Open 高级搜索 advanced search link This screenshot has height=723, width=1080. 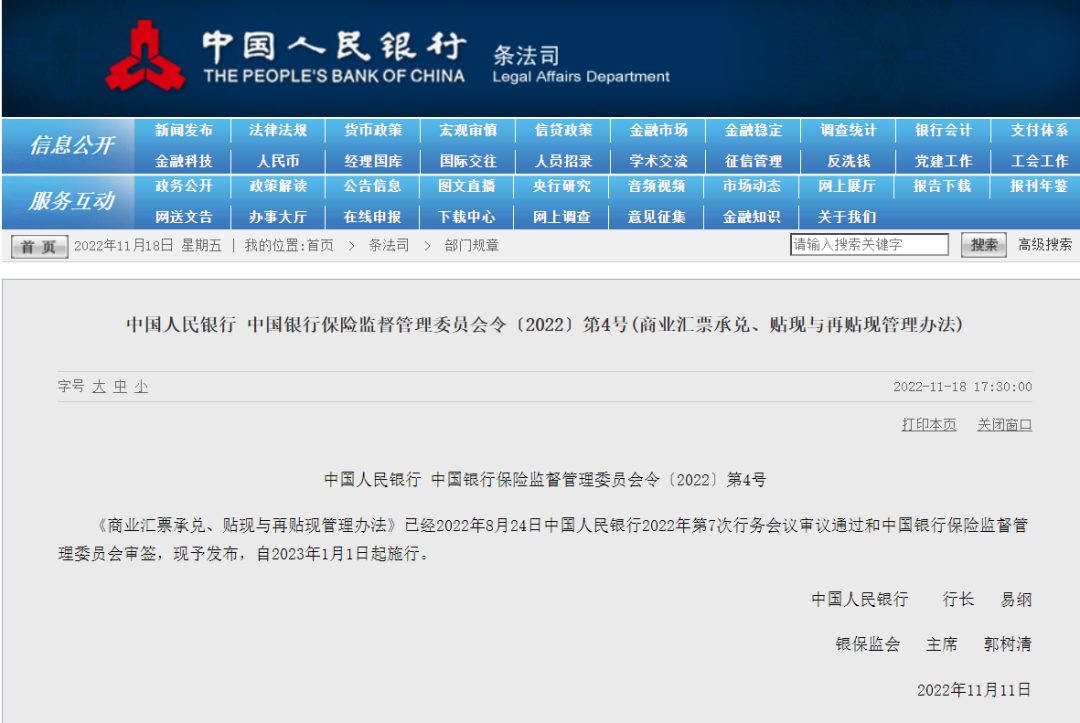tap(1045, 244)
